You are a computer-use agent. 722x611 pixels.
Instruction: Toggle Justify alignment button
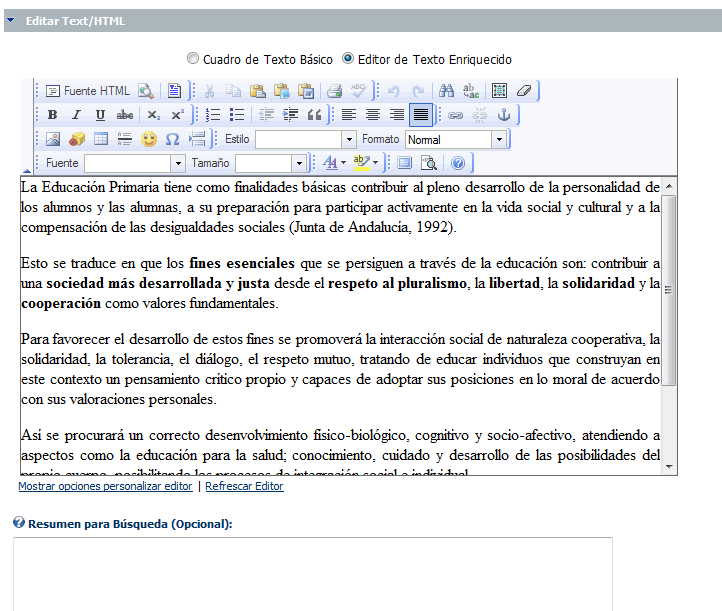[421, 115]
